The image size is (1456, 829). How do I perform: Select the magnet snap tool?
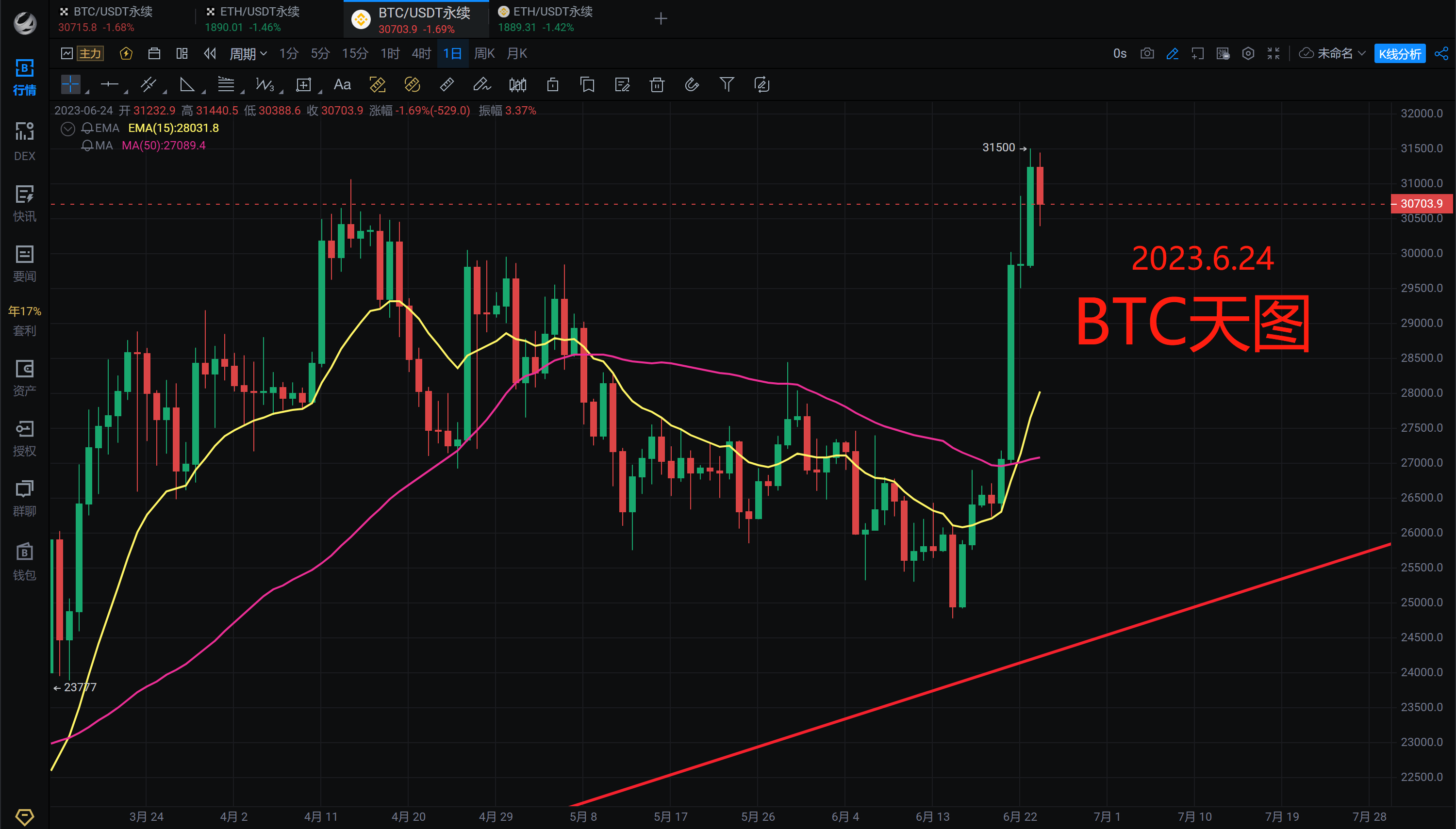pos(692,85)
